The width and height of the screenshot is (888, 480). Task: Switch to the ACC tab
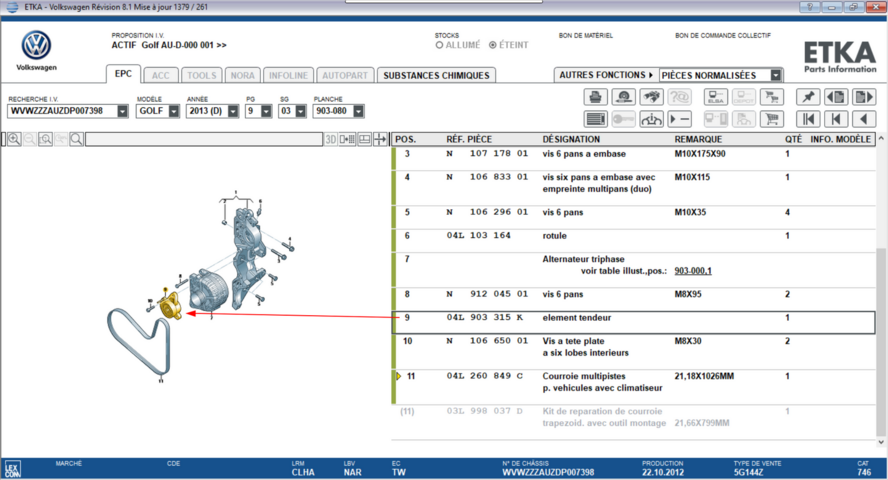[x=160, y=75]
